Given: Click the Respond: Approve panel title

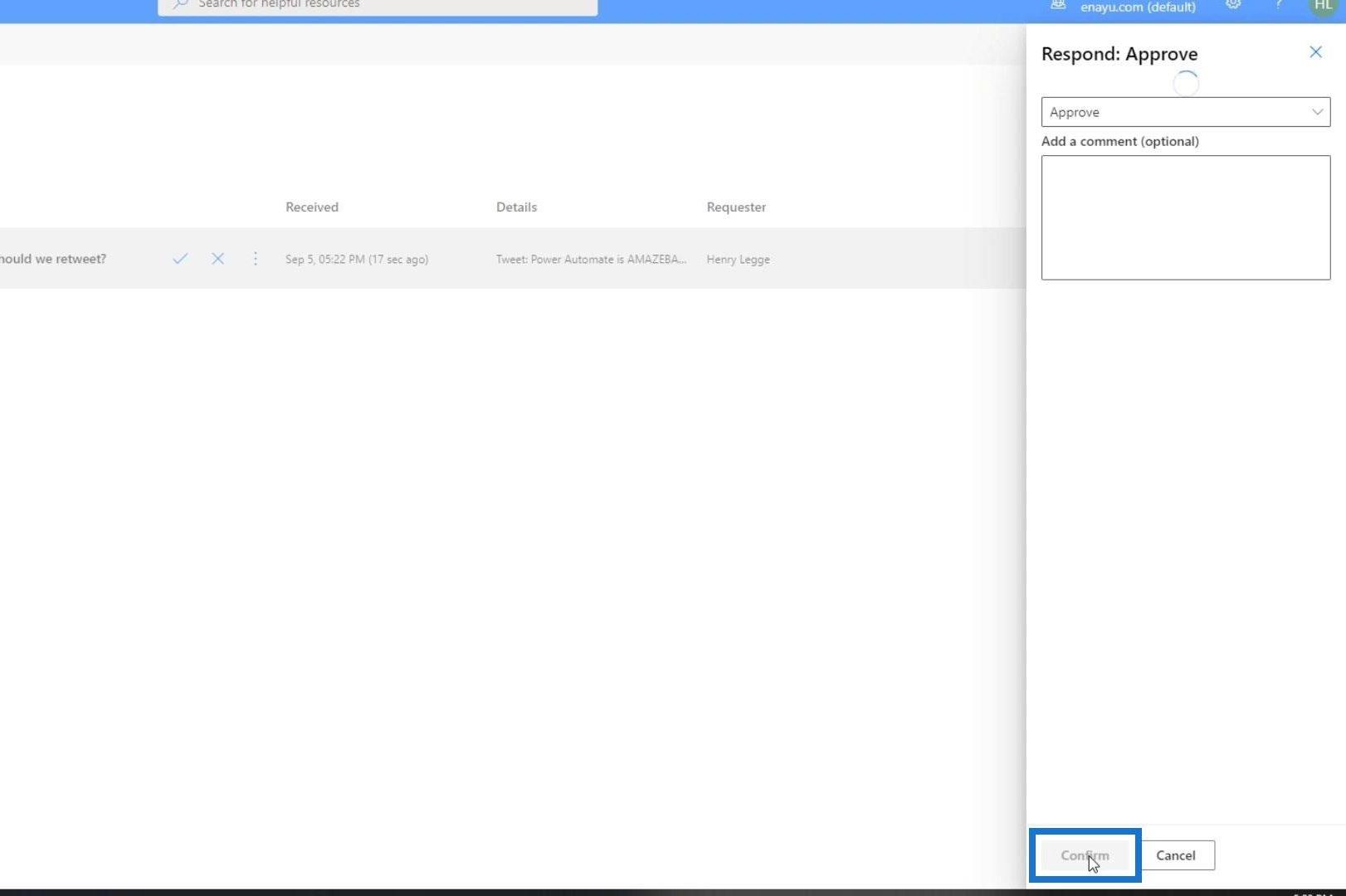Looking at the screenshot, I should click(1119, 54).
